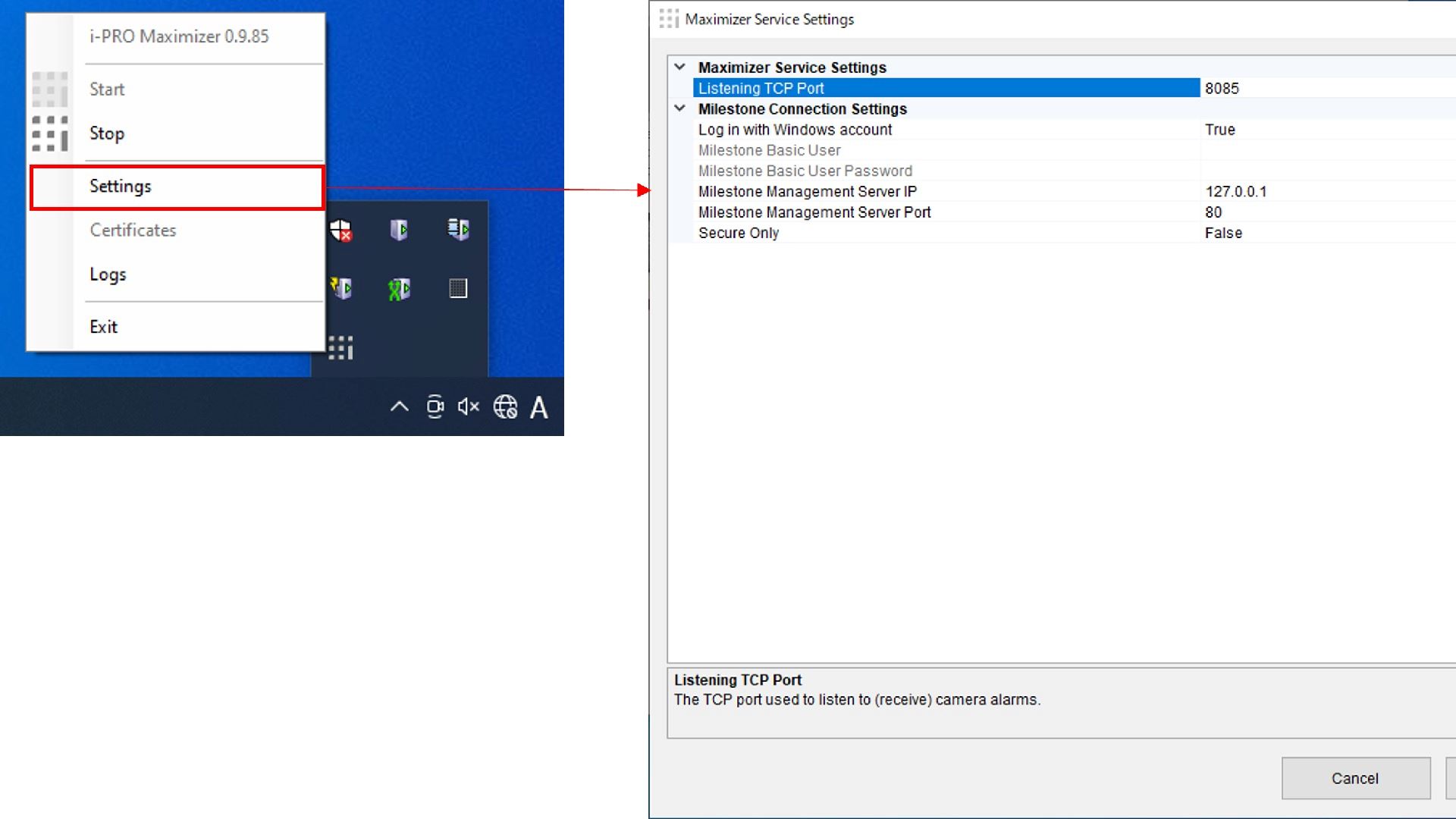Select the Milestone Basic User row

[946, 150]
